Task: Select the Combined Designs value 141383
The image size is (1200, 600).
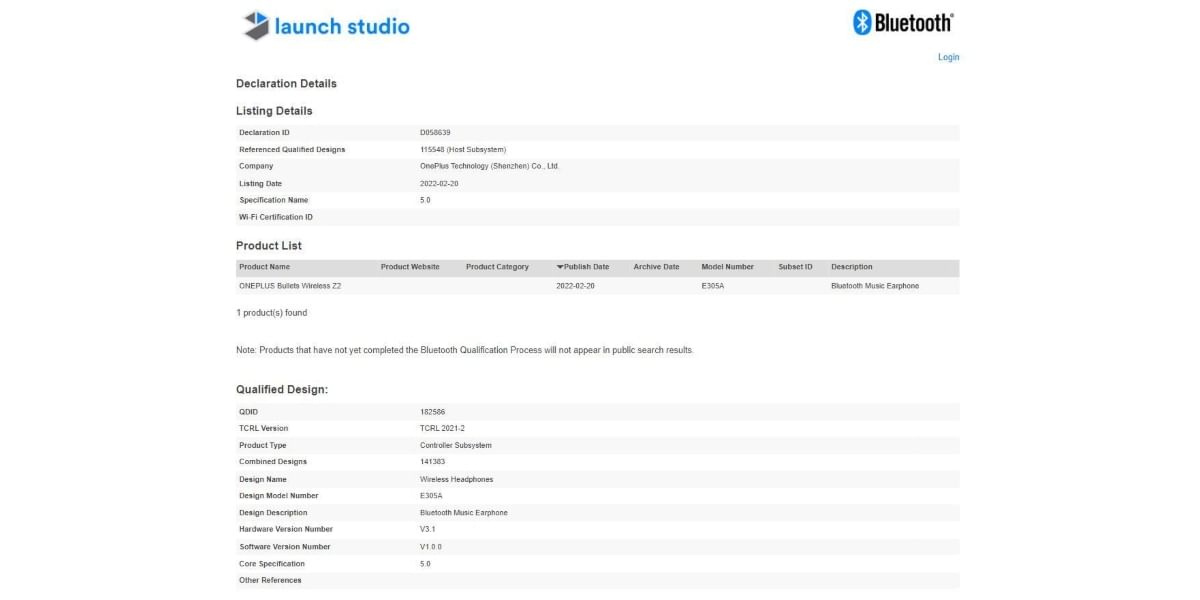Action: point(434,462)
